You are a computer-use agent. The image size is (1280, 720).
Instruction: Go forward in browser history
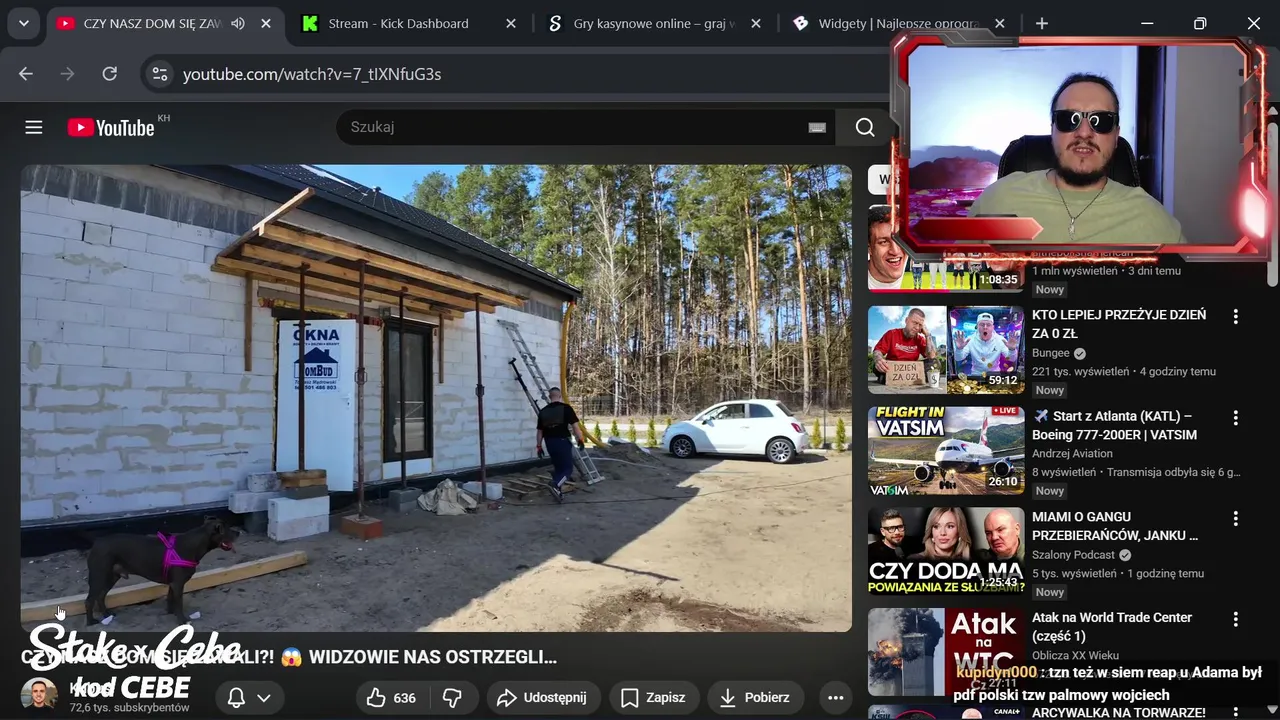67,74
